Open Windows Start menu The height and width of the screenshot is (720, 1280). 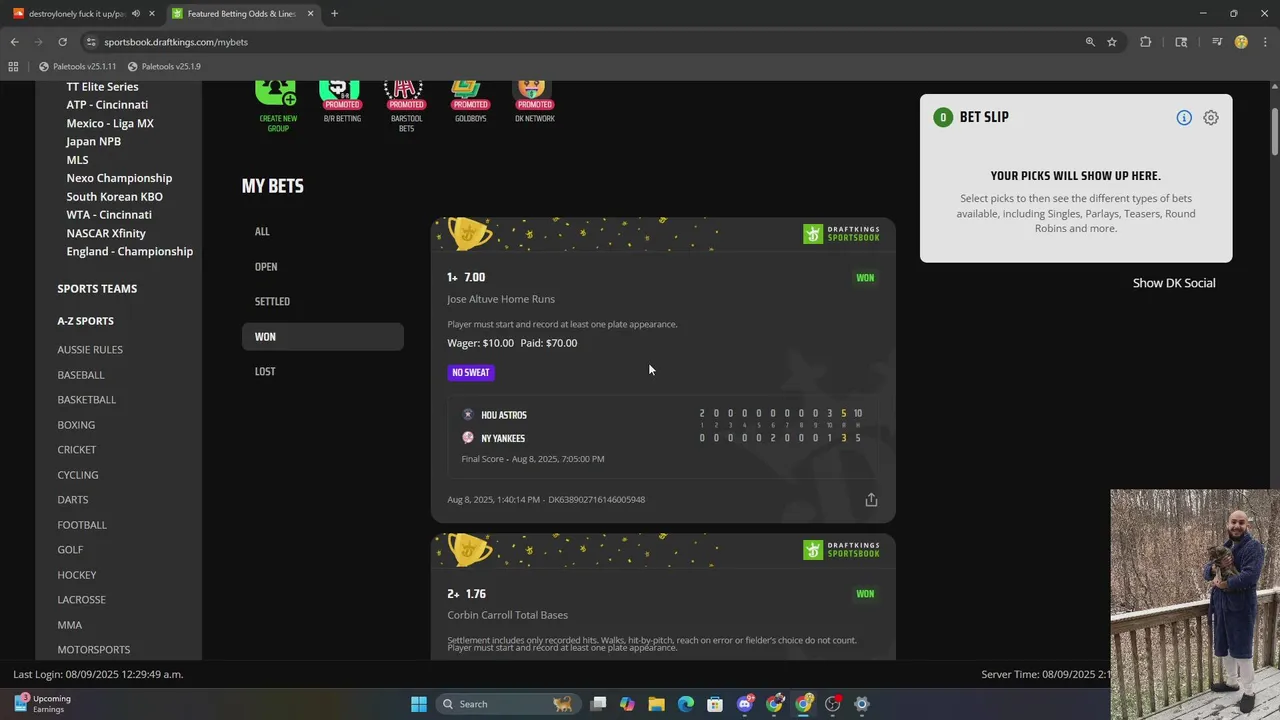pyautogui.click(x=419, y=704)
